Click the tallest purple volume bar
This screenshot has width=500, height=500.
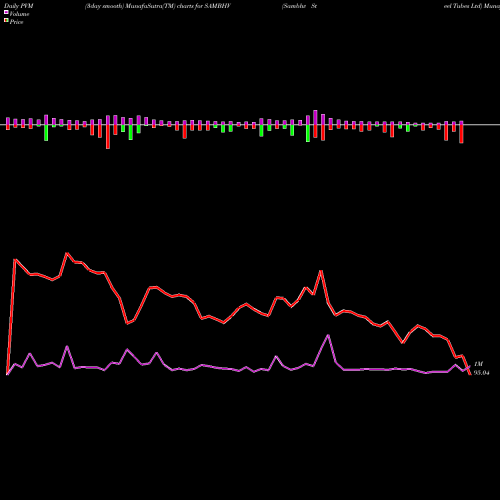315,117
